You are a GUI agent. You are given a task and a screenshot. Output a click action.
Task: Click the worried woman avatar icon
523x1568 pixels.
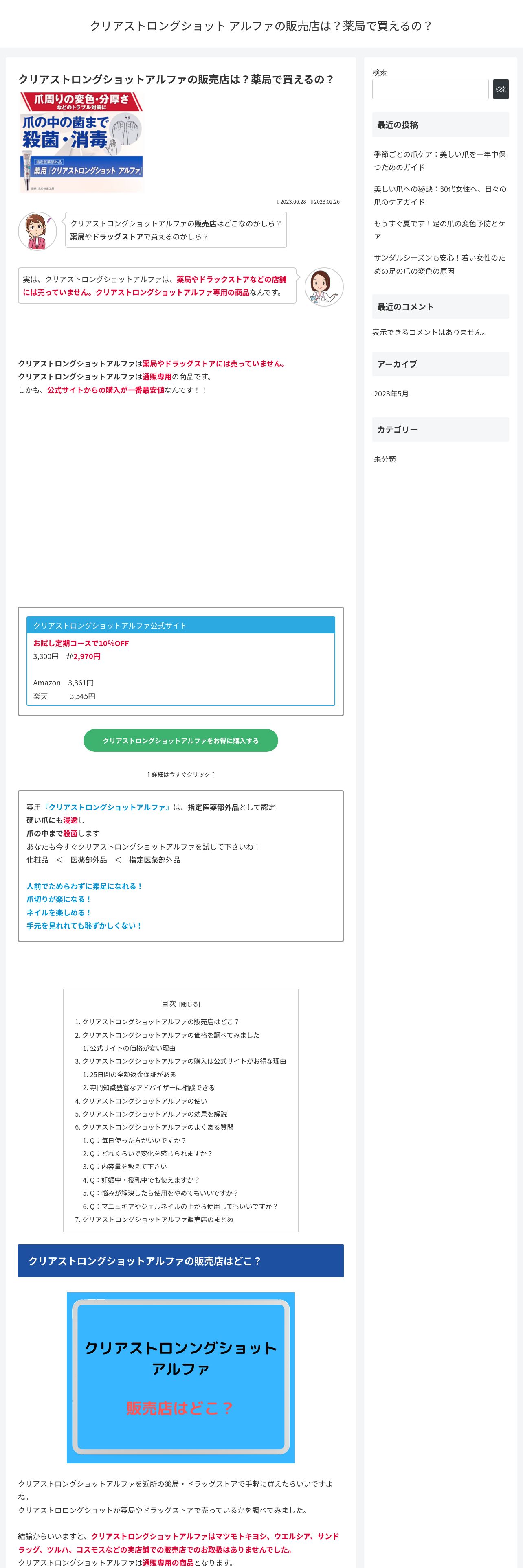tap(38, 231)
